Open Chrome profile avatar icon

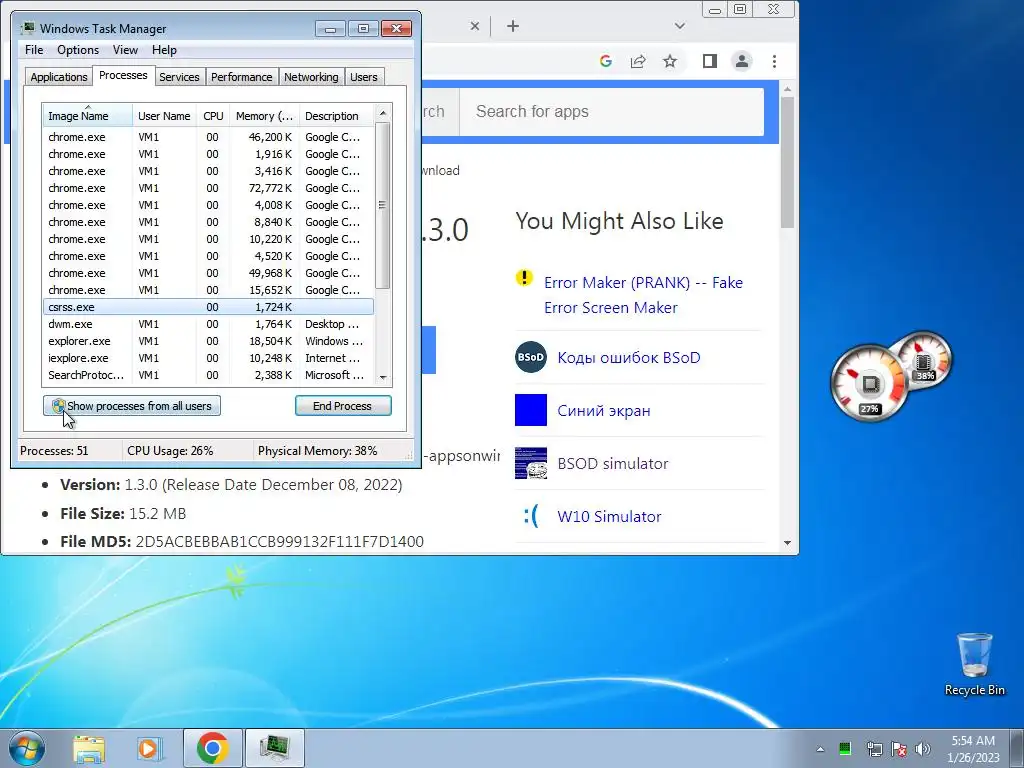pyautogui.click(x=742, y=61)
